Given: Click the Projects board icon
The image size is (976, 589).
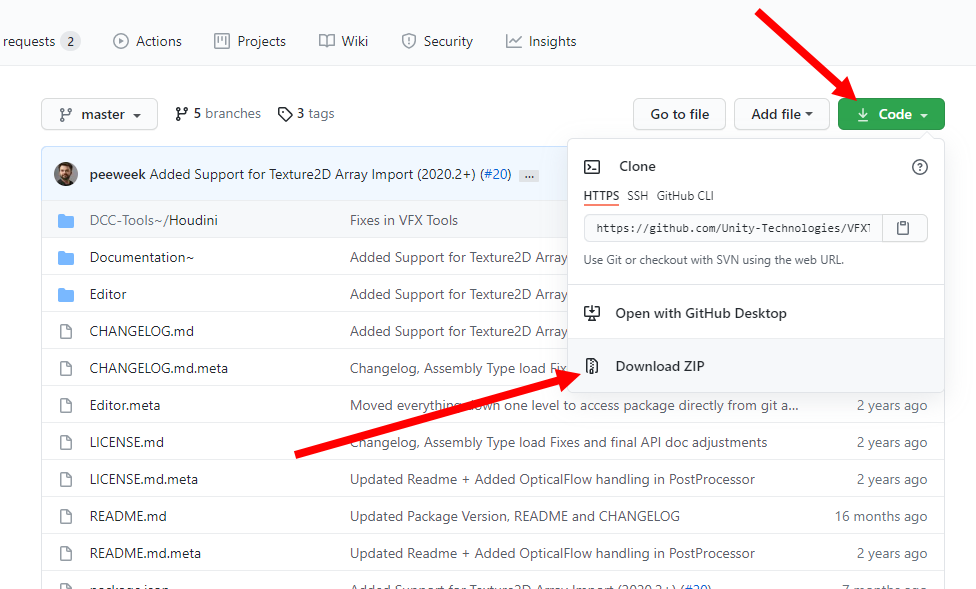Looking at the screenshot, I should (222, 41).
